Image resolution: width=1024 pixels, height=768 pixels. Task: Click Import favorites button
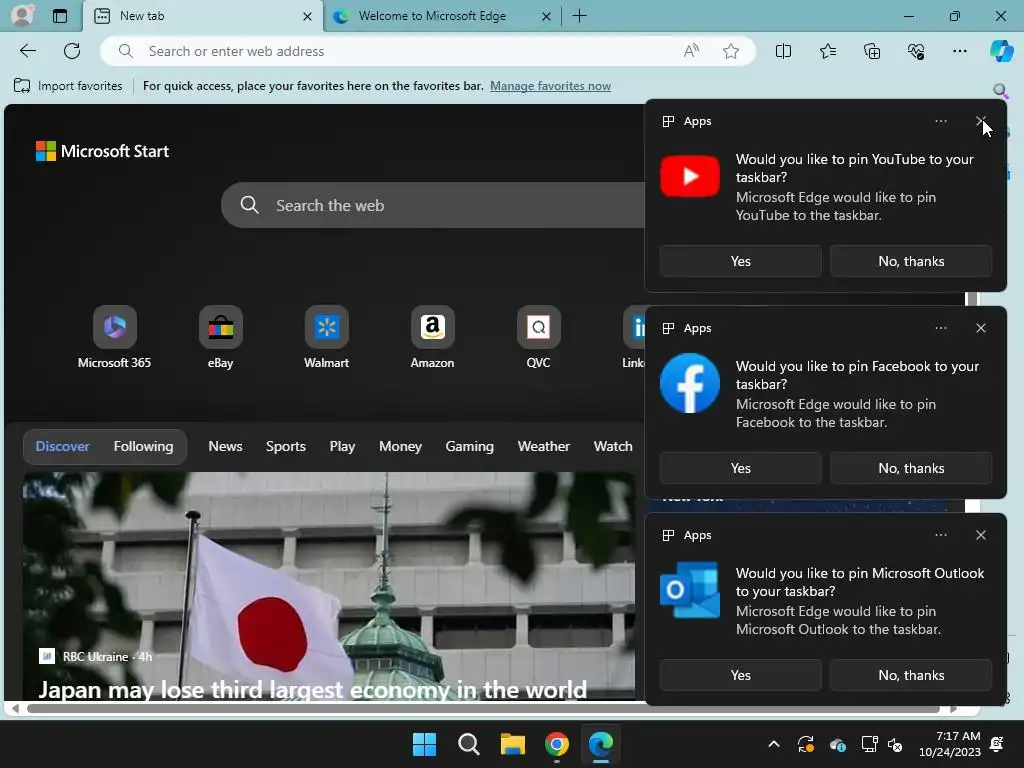(x=68, y=86)
